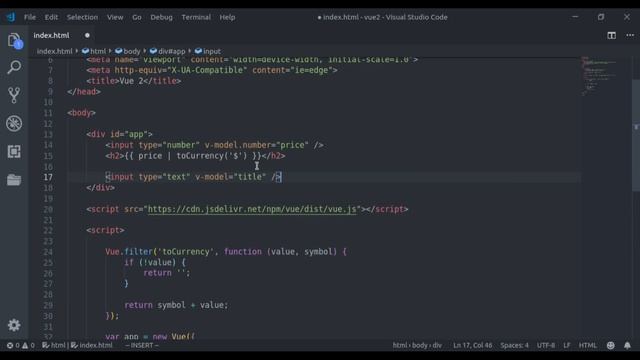Click the div id="app" line
Viewport: 640px width, 360px height.
point(119,134)
